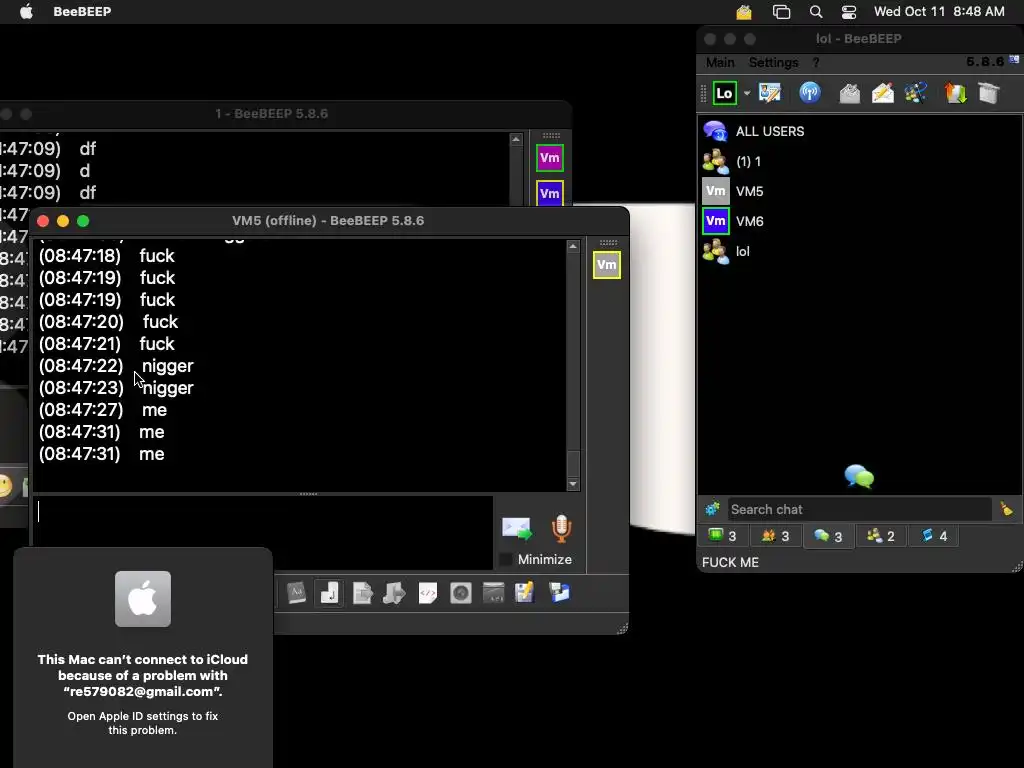Open the Apple menu
The width and height of the screenshot is (1024, 768).
[x=26, y=12]
